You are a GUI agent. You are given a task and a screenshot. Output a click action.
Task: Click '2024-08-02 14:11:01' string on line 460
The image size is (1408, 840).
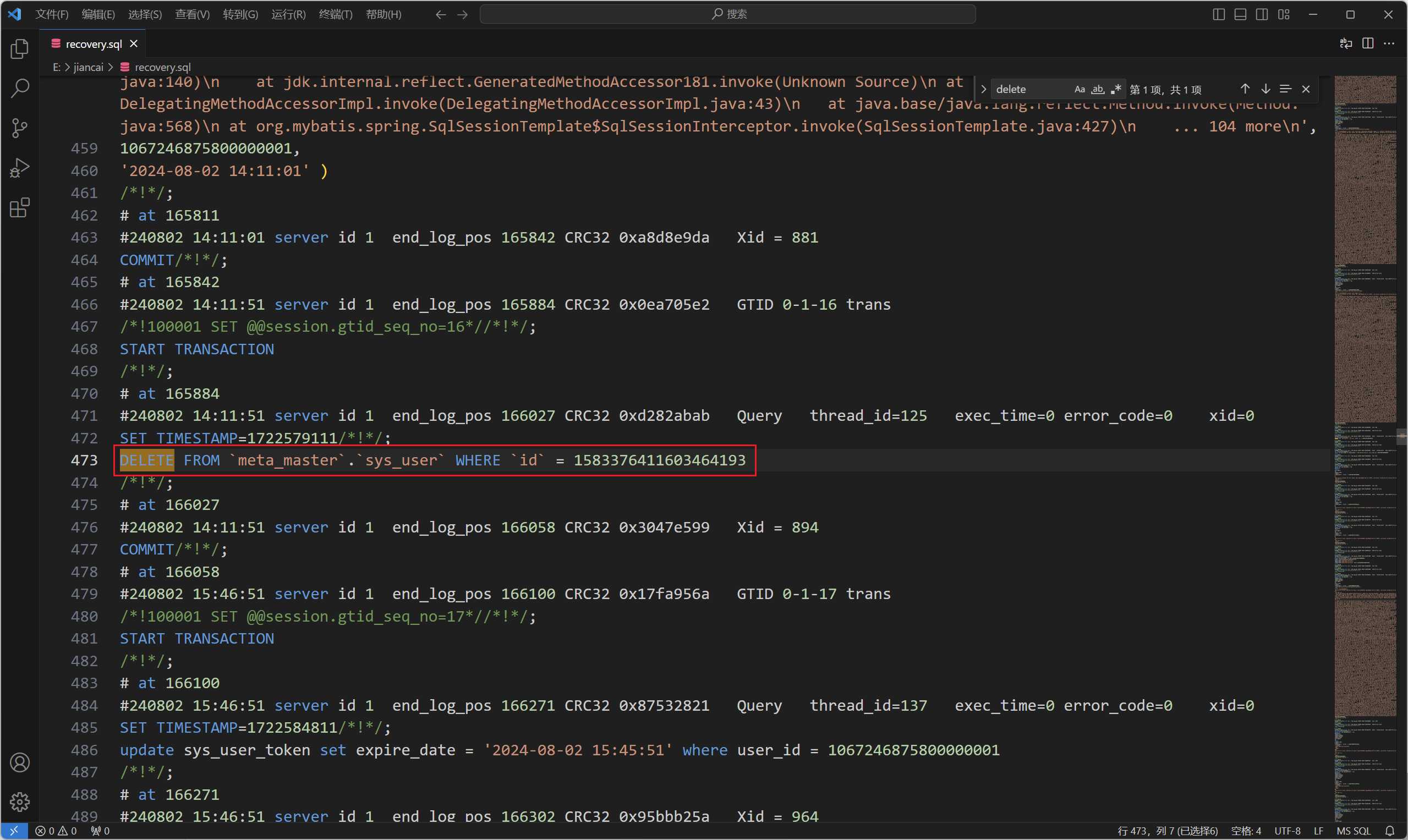(x=215, y=171)
